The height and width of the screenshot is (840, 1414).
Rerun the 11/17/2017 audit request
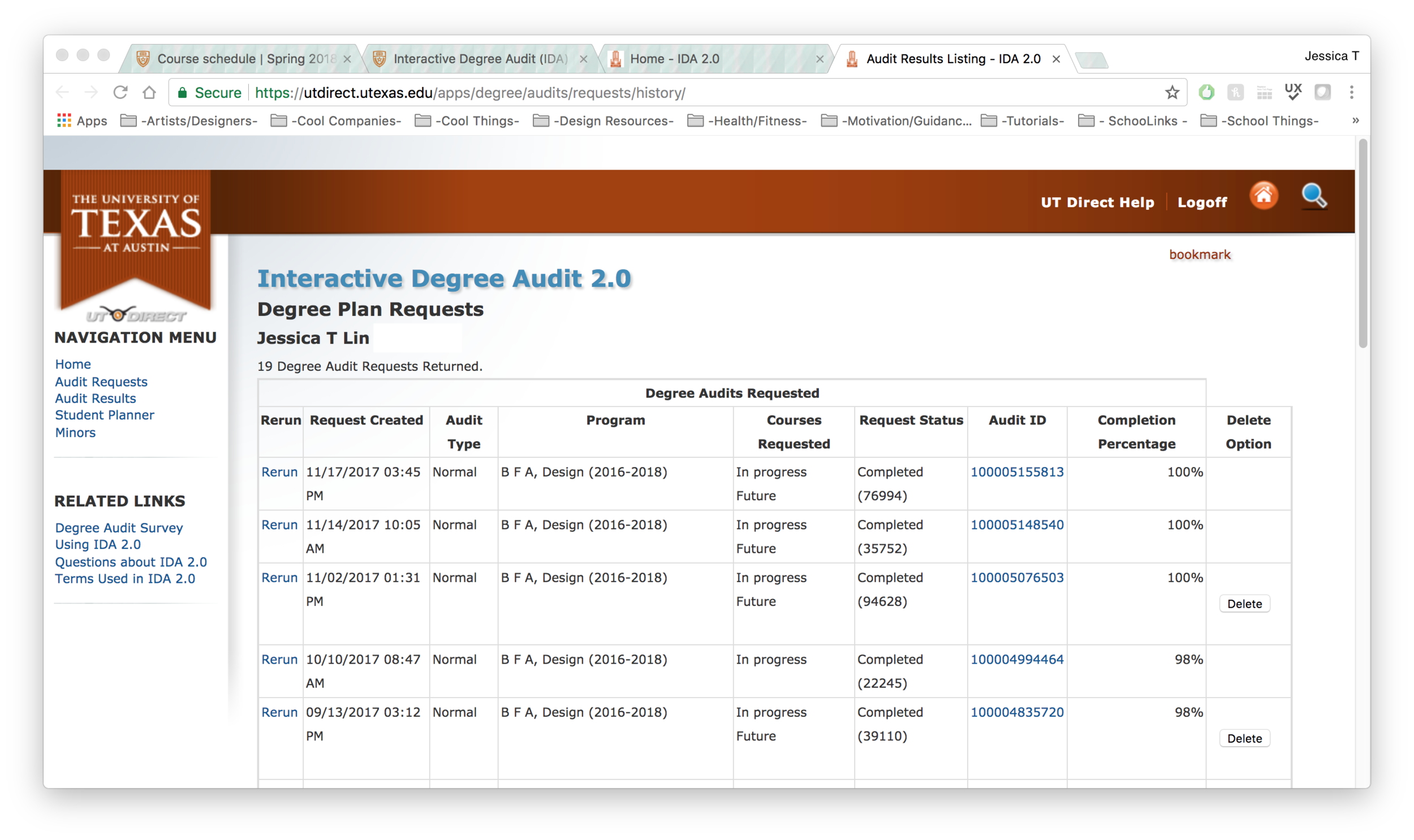pyautogui.click(x=279, y=472)
